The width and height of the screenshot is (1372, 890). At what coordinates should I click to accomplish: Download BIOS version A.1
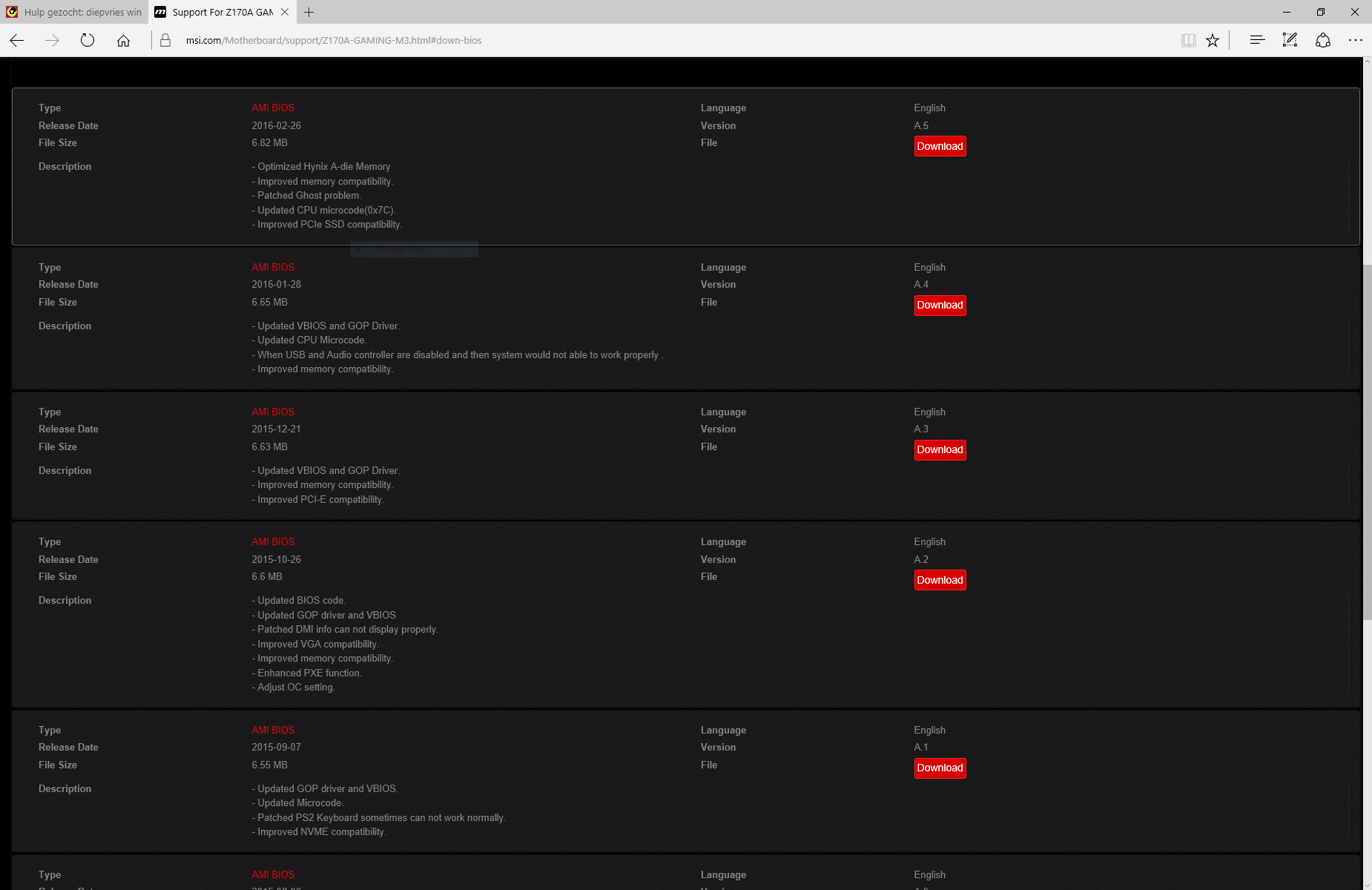coord(940,768)
